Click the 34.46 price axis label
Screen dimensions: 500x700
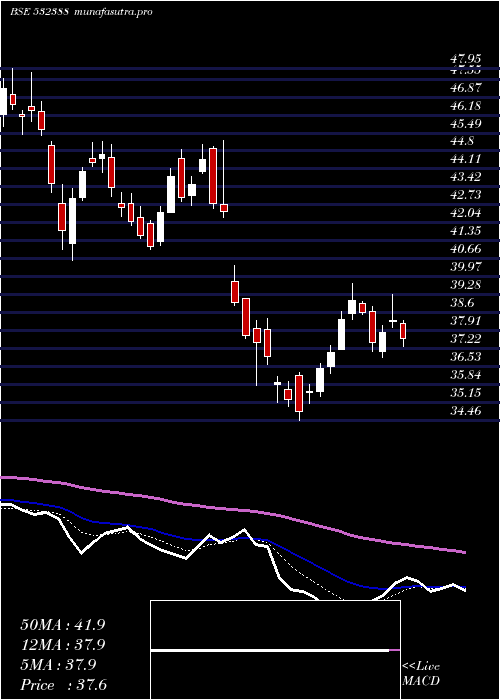466,411
